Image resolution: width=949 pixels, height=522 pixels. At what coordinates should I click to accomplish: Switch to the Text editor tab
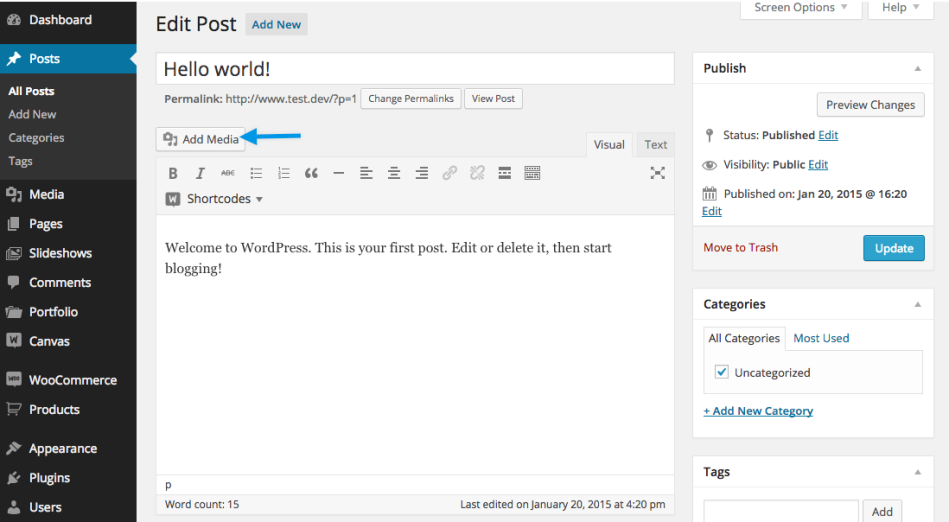[x=655, y=145]
